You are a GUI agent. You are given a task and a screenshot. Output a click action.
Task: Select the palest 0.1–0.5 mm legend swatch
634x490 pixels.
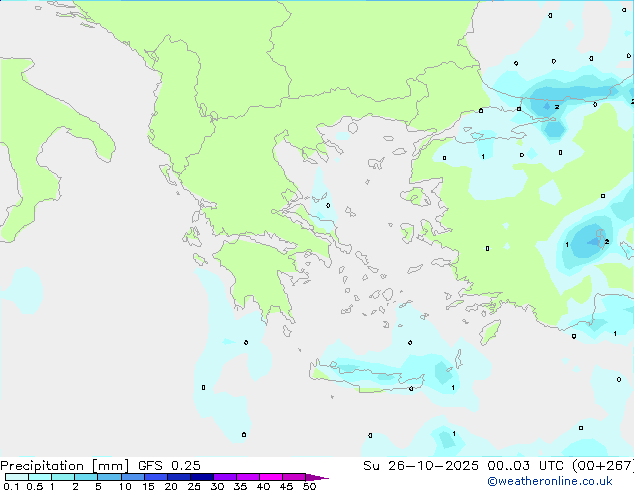coord(17,477)
